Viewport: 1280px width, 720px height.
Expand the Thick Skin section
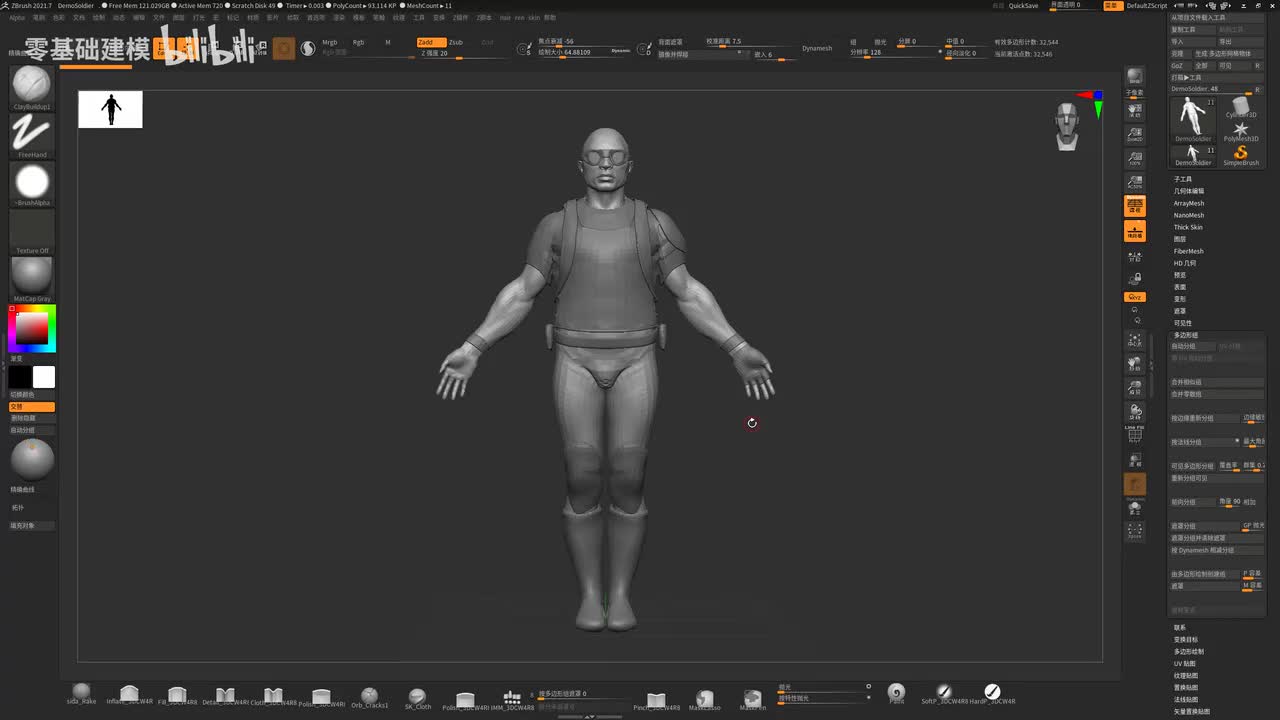point(1188,227)
